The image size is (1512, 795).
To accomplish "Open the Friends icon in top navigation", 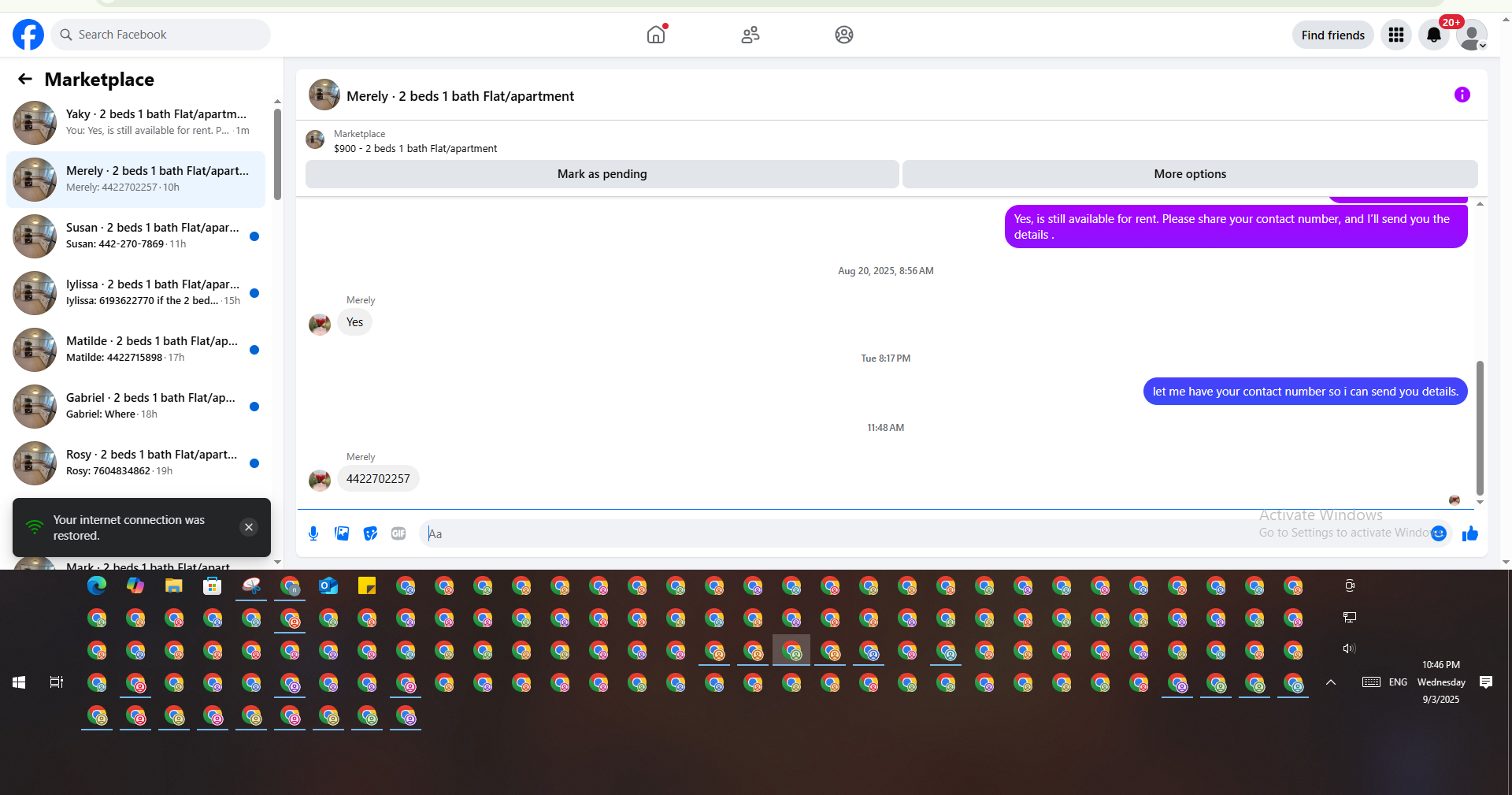I will 750,35.
